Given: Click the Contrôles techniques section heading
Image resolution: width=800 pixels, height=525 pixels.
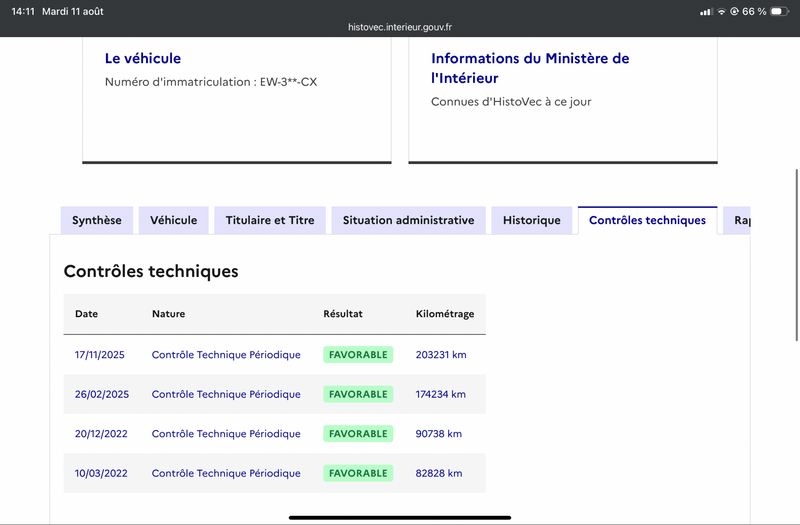Looking at the screenshot, I should 151,271.
